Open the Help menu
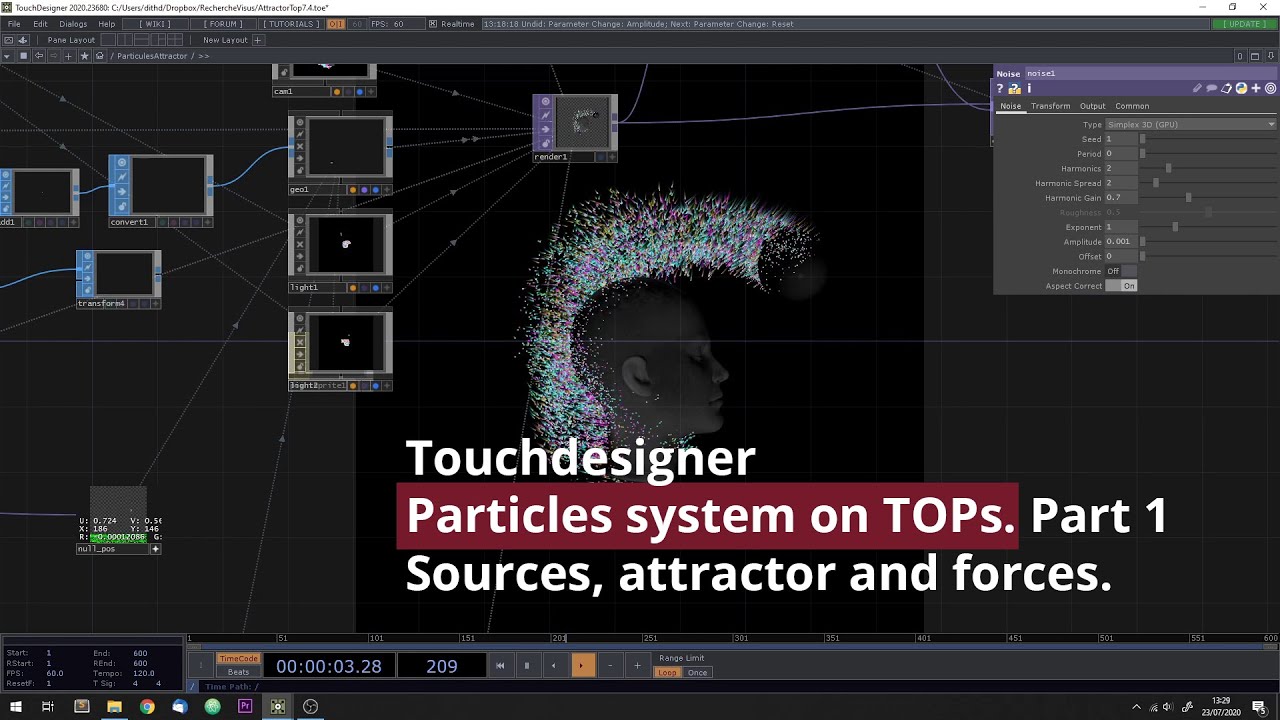This screenshot has width=1280, height=720. pyautogui.click(x=106, y=24)
